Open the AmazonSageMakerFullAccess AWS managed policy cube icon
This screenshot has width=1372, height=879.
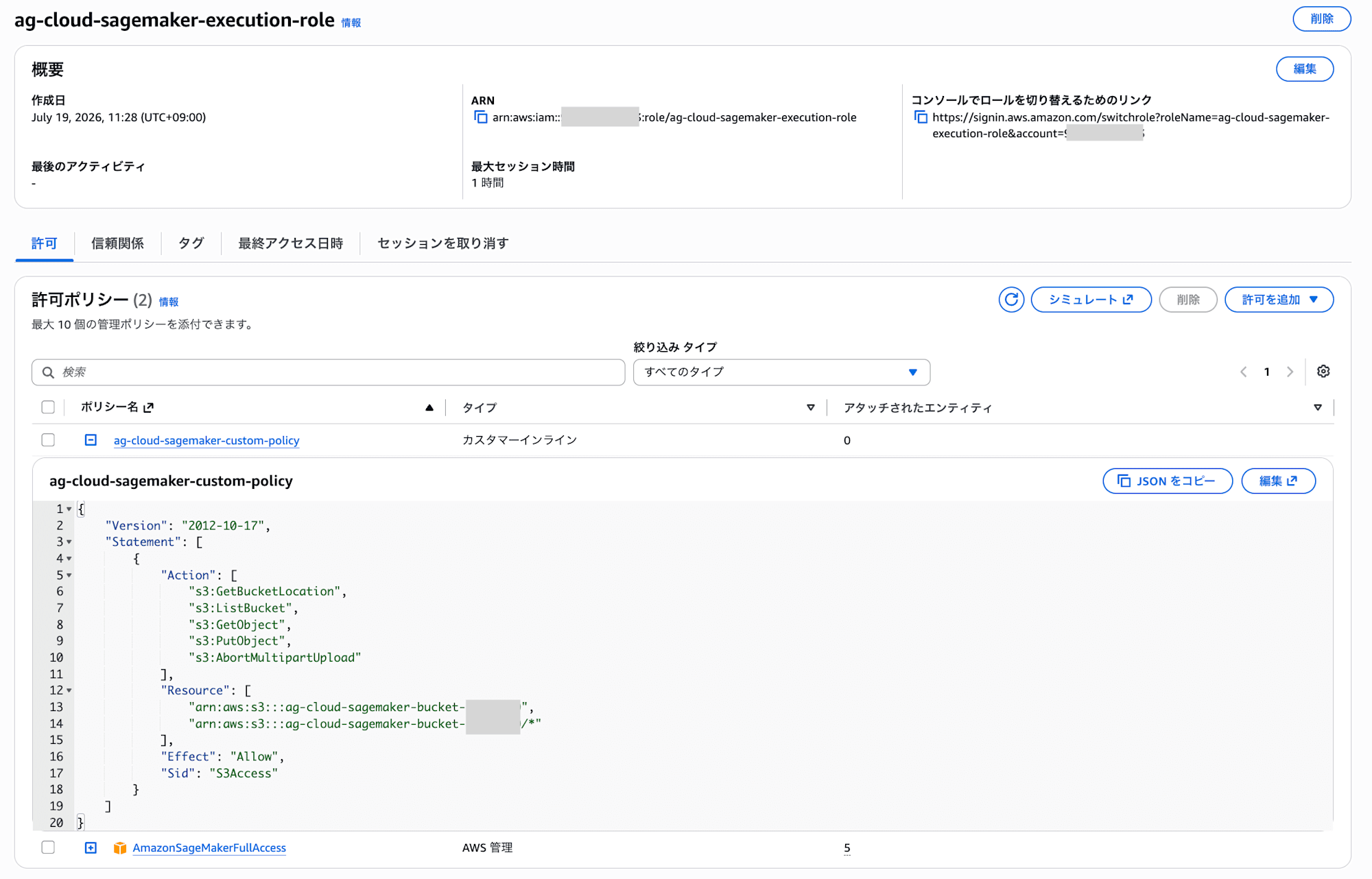120,848
